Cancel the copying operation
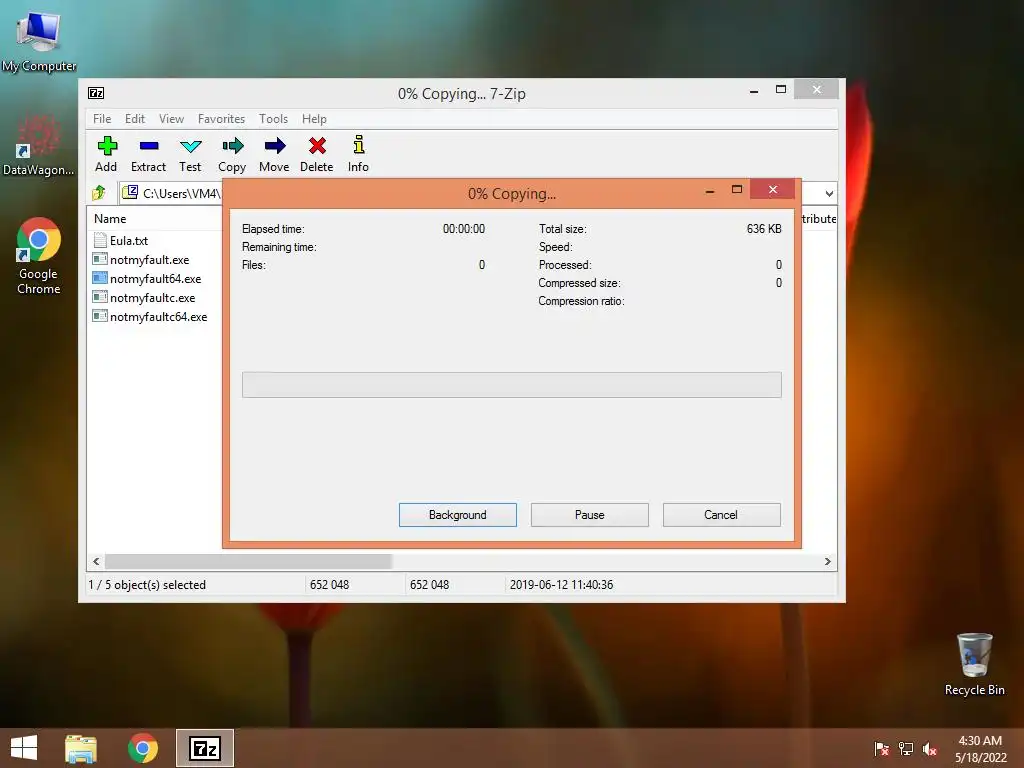 tap(722, 515)
